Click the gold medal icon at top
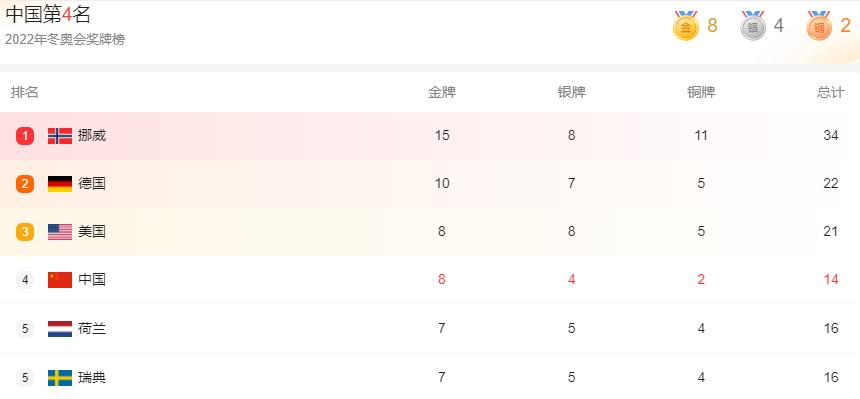The width and height of the screenshot is (860, 399). click(x=686, y=26)
